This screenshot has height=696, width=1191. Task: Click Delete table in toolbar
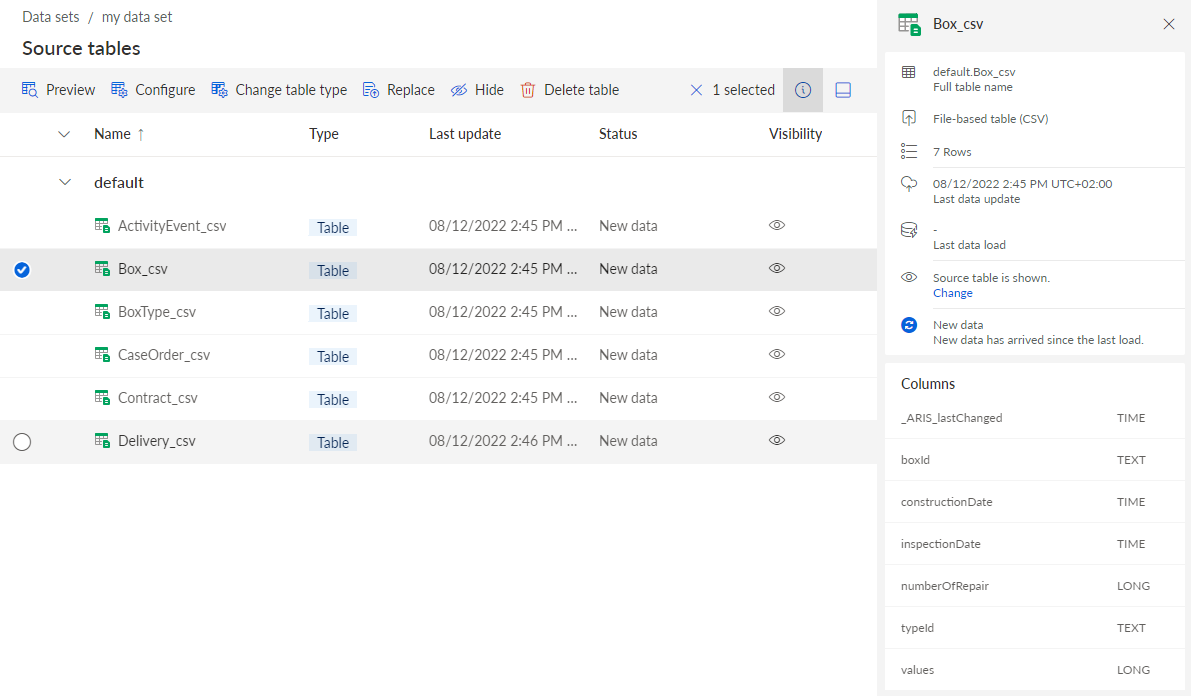570,90
